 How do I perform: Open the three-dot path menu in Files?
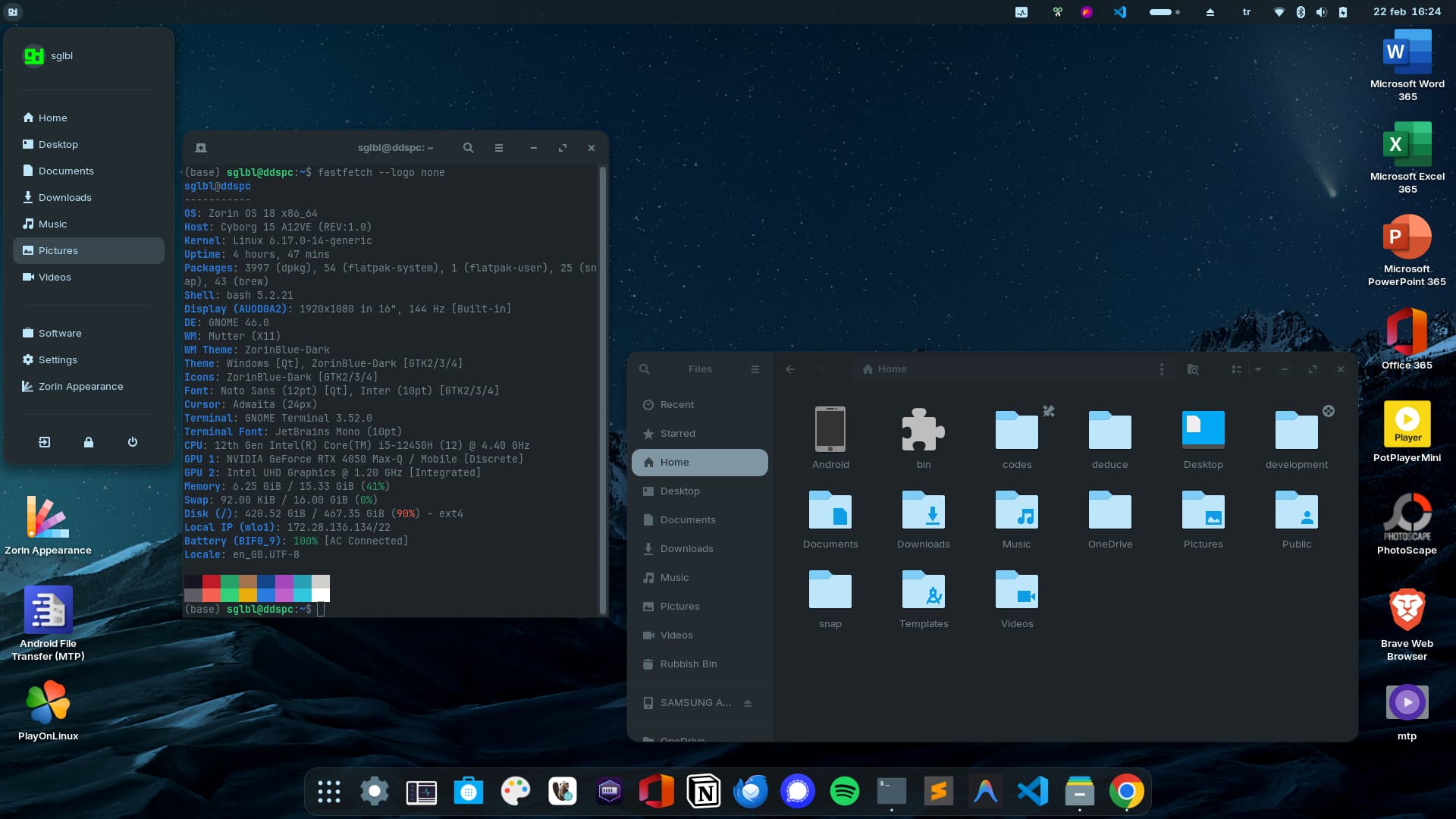pos(1161,369)
